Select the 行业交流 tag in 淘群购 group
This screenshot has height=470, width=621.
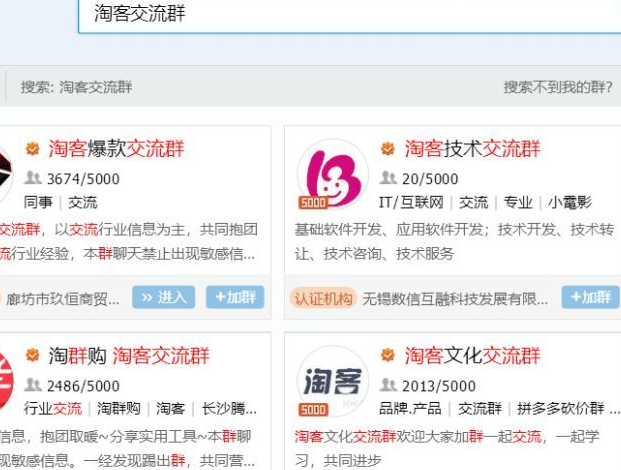53,409
